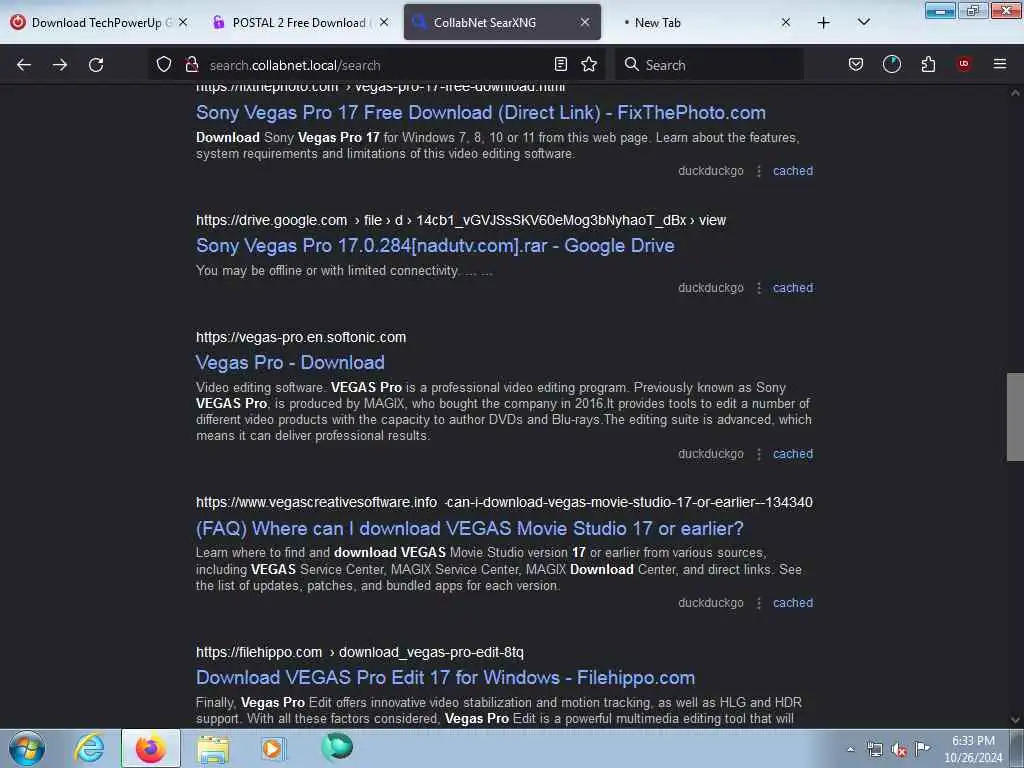Click the https://drive.google.com URL breadcrumb text
1024x768 pixels.
460,221
